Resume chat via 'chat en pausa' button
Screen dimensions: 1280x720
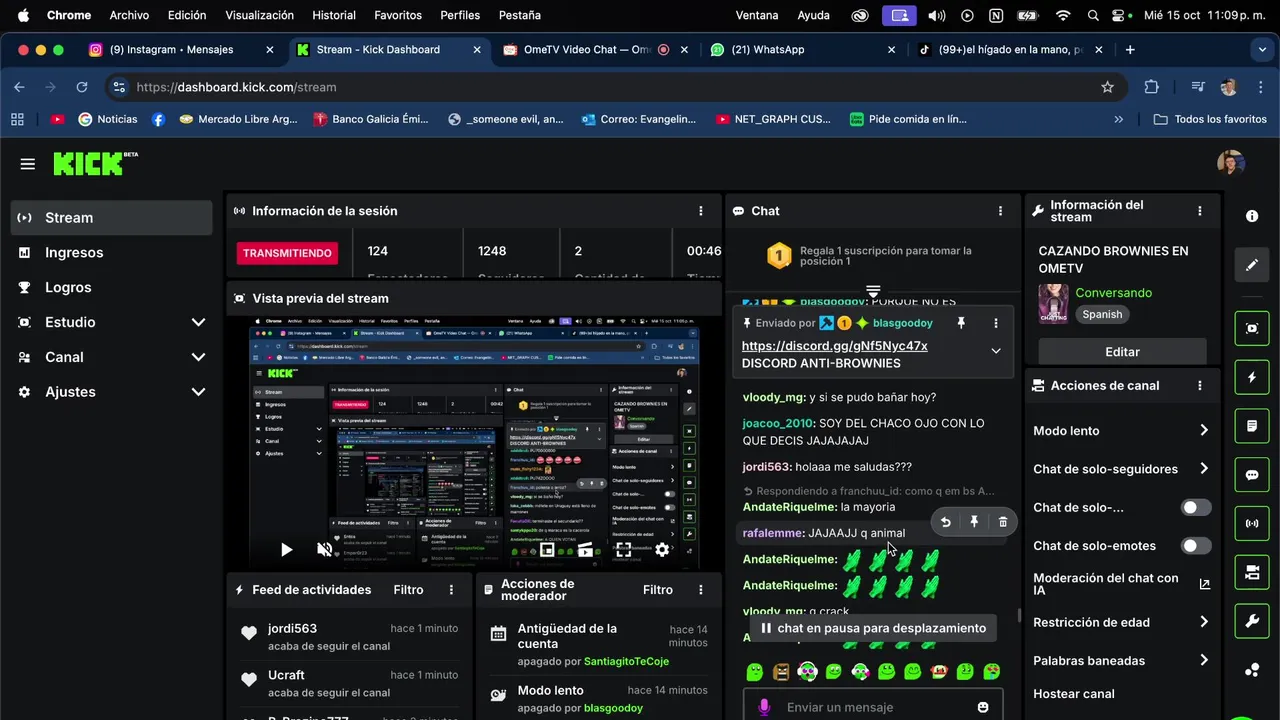click(x=874, y=628)
